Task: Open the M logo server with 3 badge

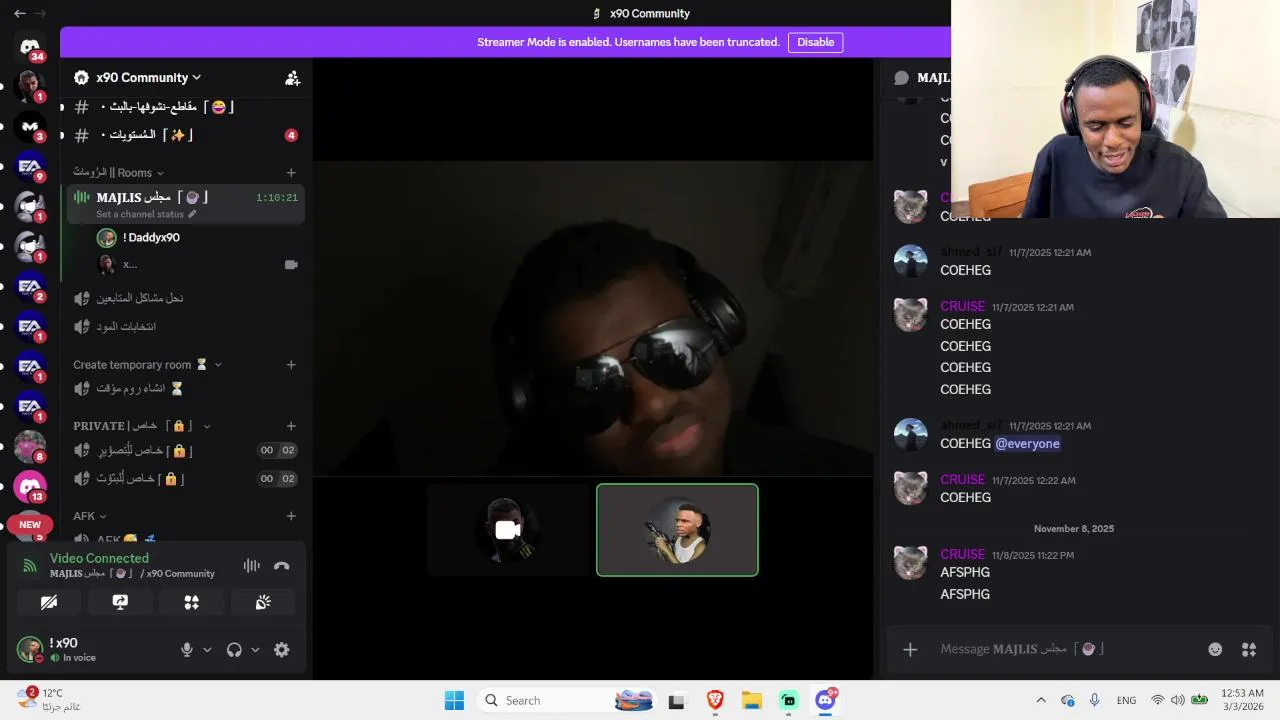Action: 30,127
